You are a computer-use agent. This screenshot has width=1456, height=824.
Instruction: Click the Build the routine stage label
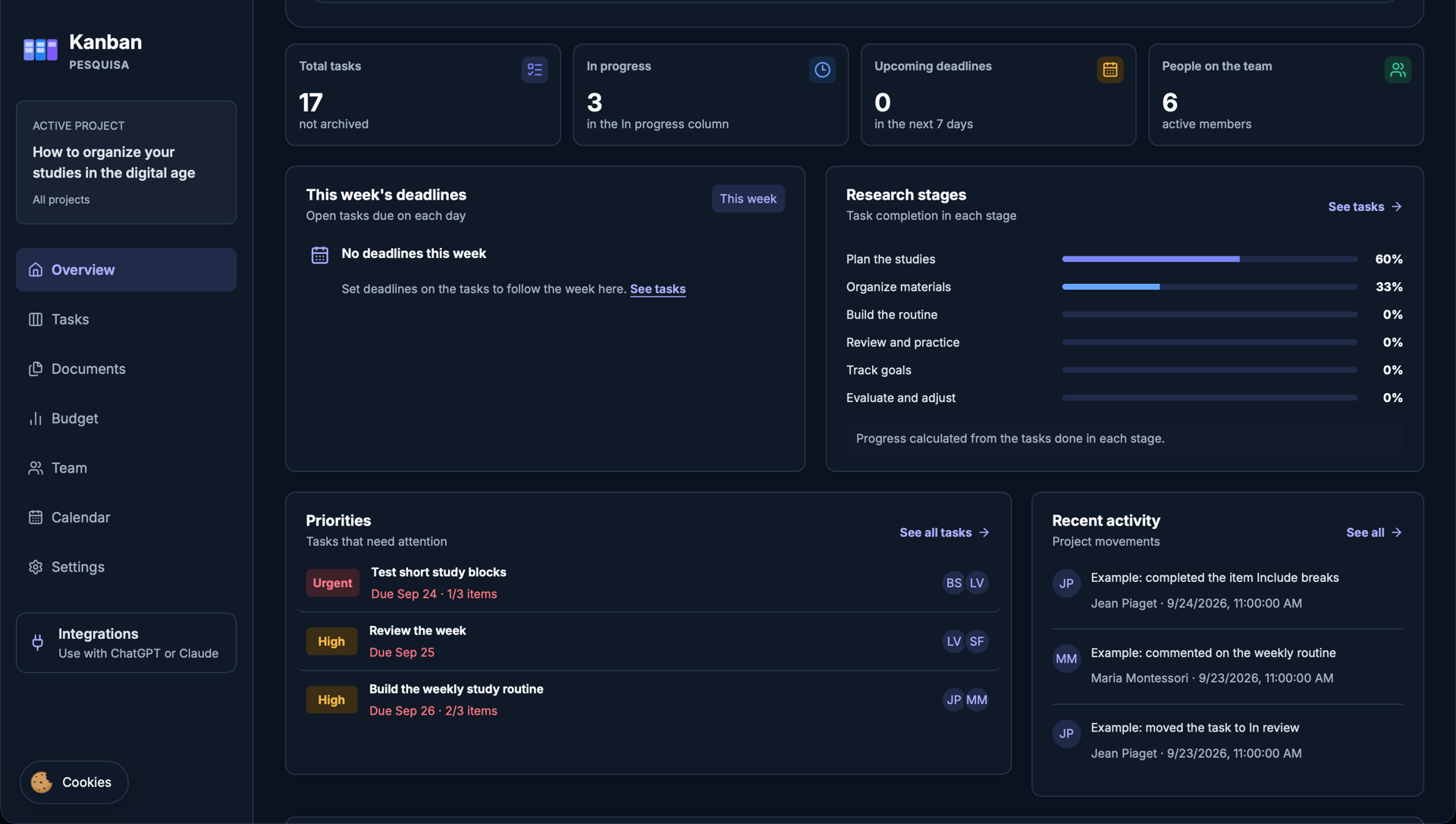click(892, 314)
